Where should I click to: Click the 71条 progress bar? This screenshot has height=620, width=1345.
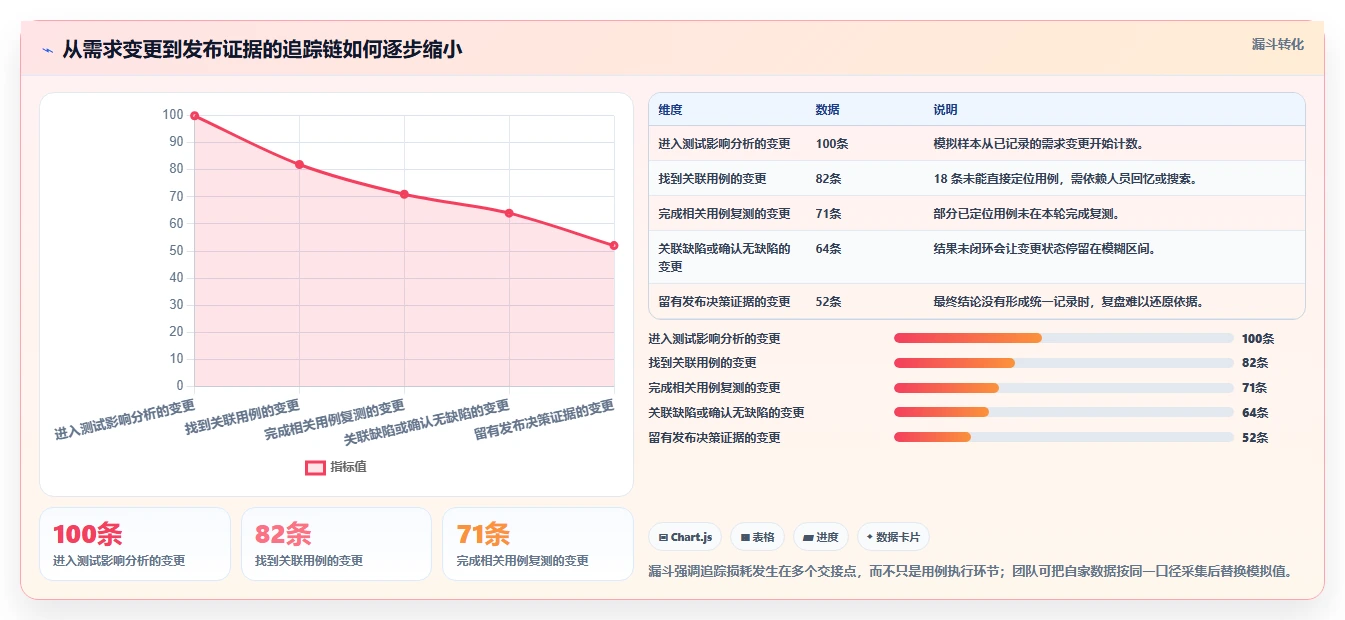(x=1064, y=388)
